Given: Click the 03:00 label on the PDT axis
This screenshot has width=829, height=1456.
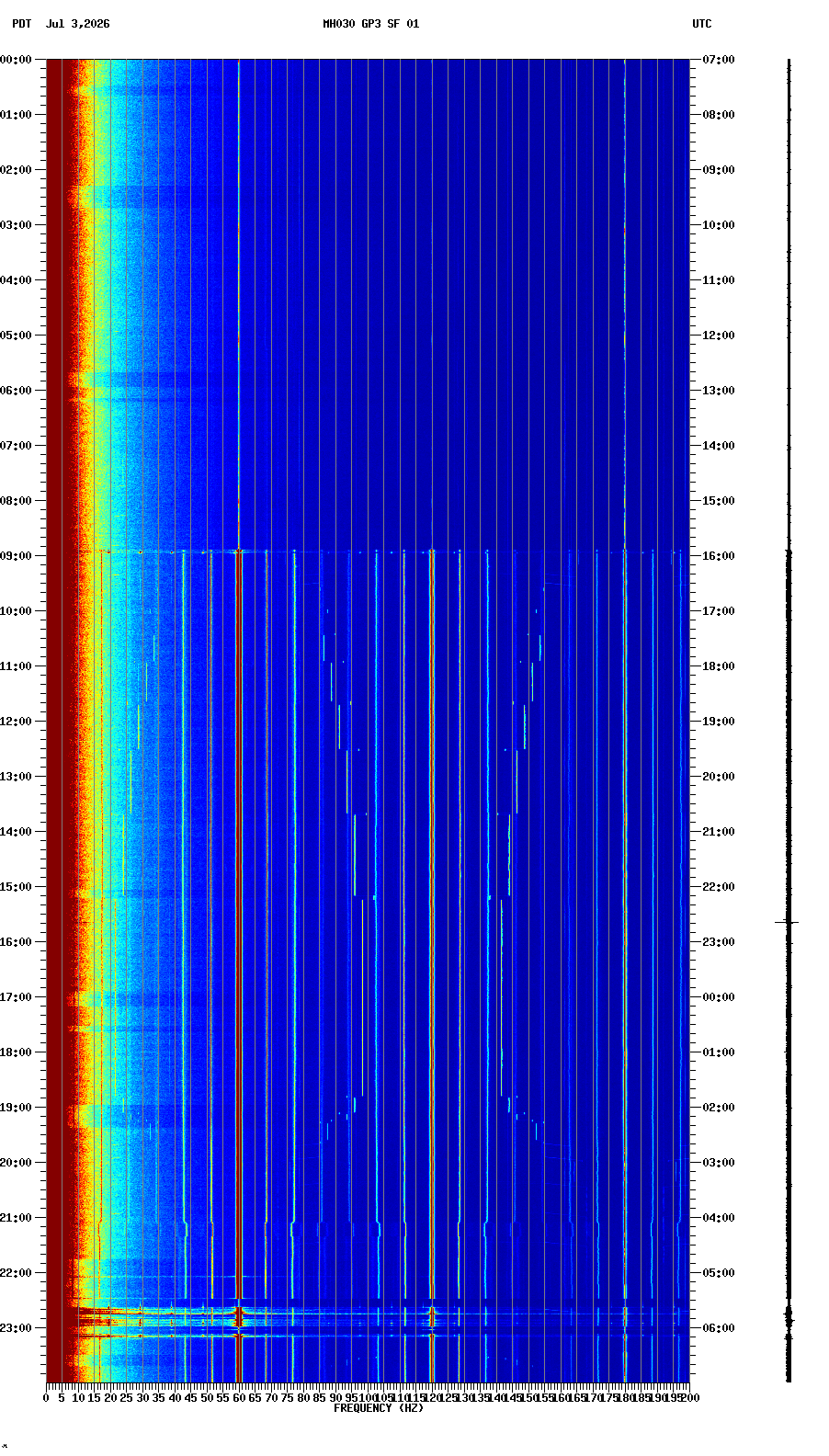Looking at the screenshot, I should (16, 225).
